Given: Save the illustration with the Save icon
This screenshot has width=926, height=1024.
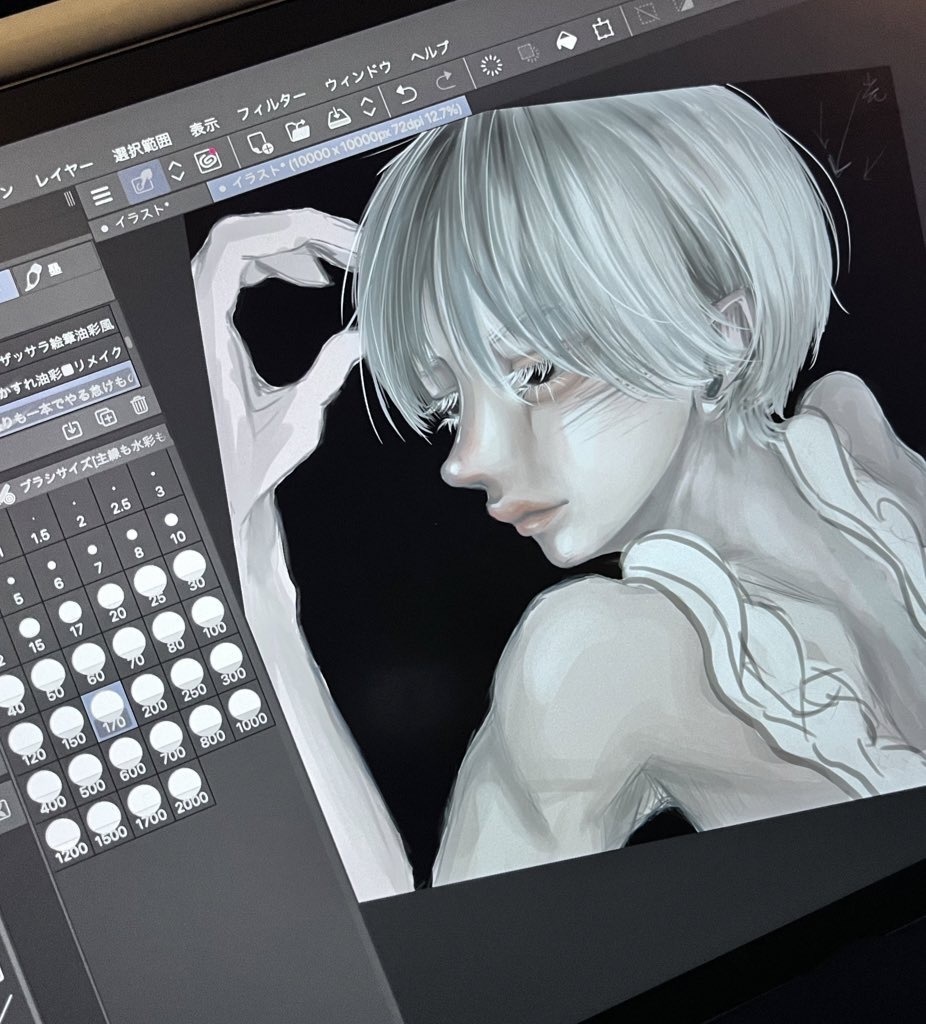Looking at the screenshot, I should [338, 117].
